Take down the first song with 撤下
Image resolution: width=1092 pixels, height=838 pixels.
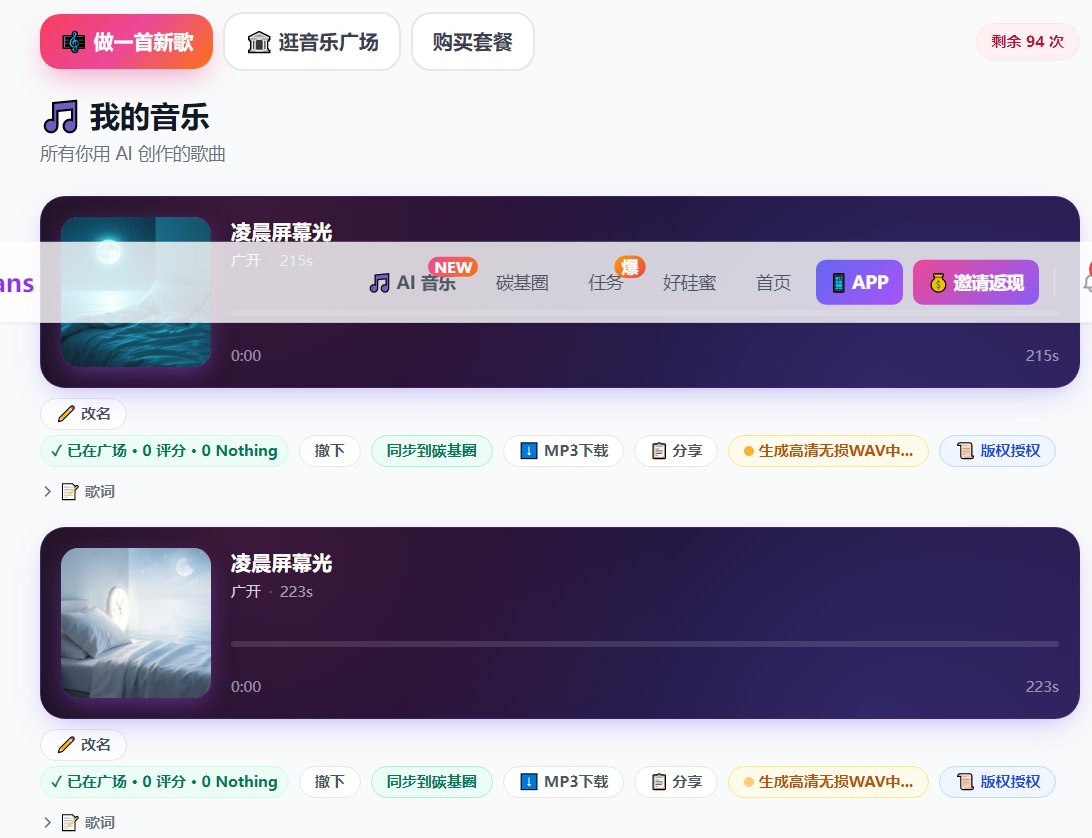[330, 451]
